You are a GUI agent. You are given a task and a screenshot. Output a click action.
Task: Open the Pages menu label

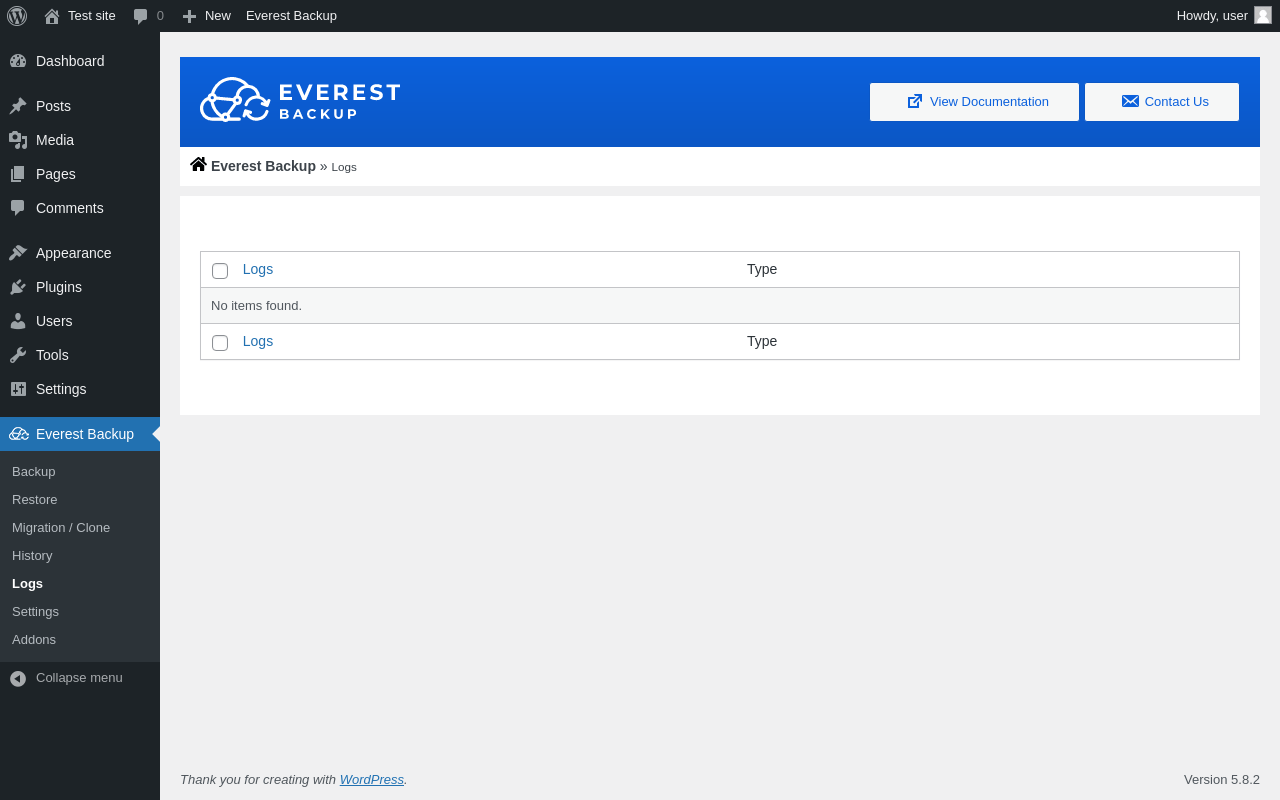tap(56, 174)
